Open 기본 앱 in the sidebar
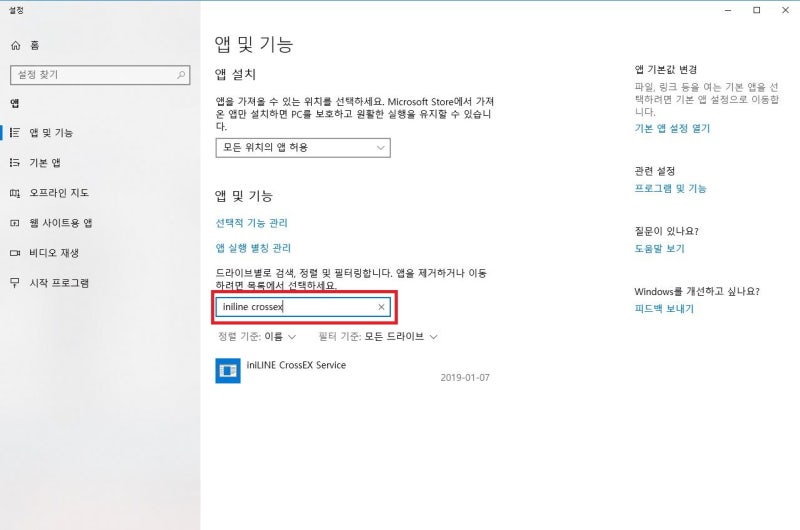800x530 pixels. click(100, 163)
